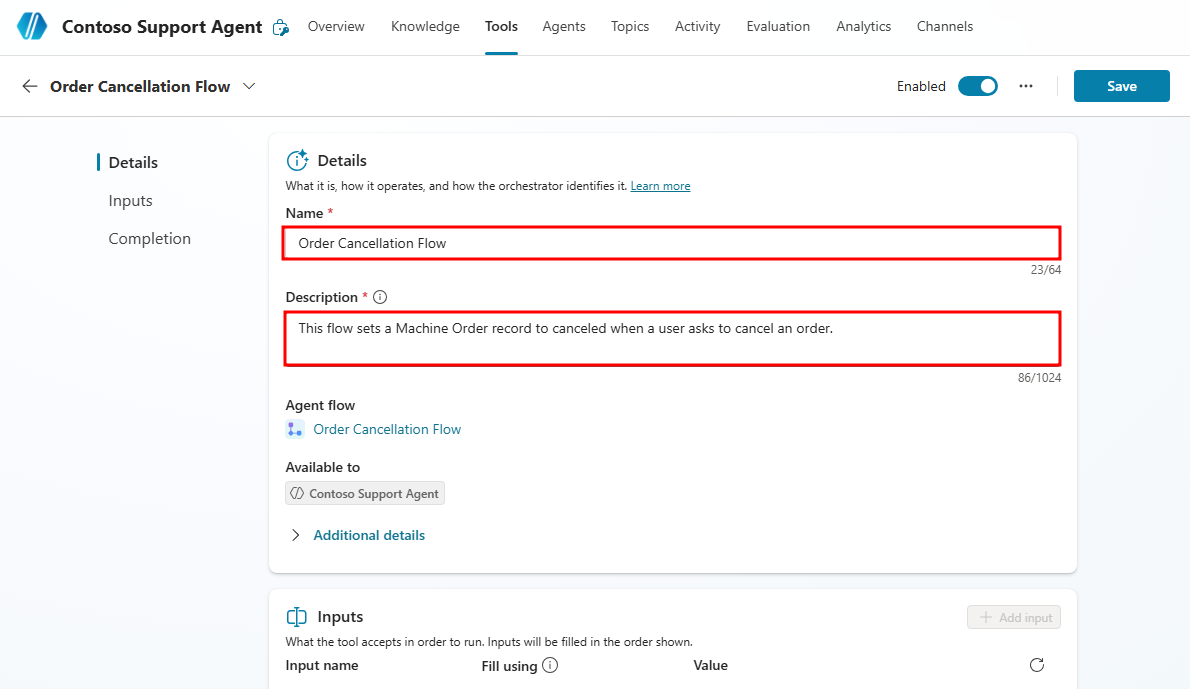This screenshot has height=689, width=1190.
Task: Click the Input name column header
Action: click(322, 665)
